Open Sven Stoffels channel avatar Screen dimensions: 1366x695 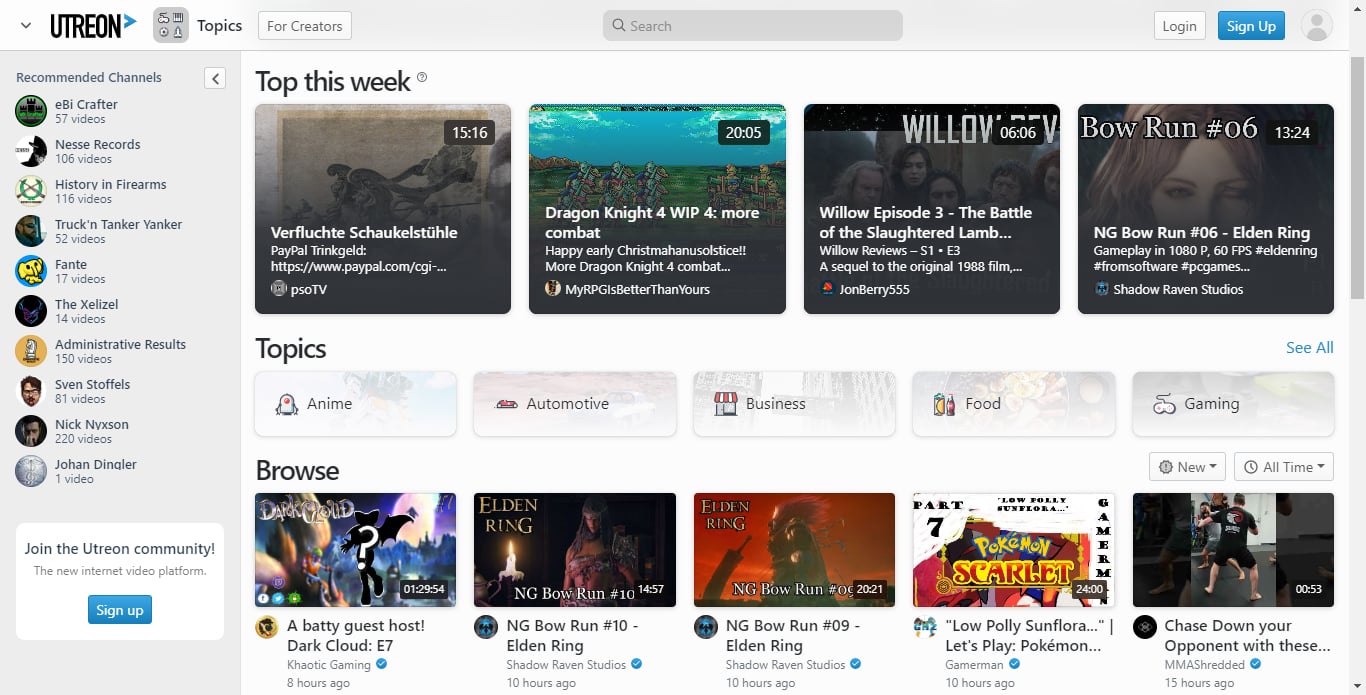(x=31, y=391)
